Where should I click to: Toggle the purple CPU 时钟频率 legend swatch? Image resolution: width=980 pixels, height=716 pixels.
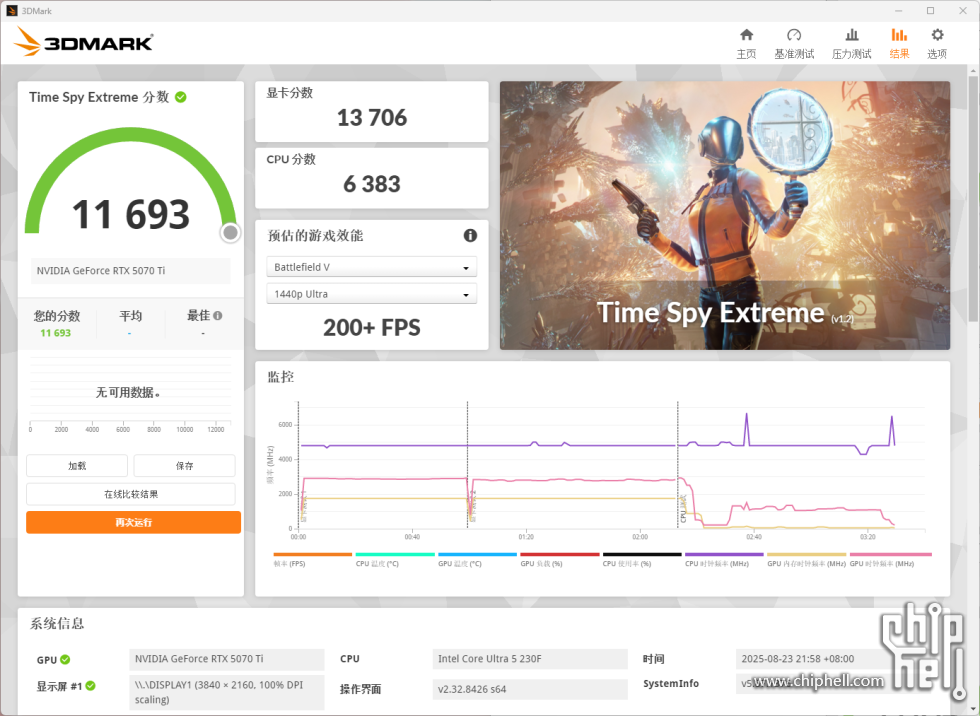click(x=724, y=554)
